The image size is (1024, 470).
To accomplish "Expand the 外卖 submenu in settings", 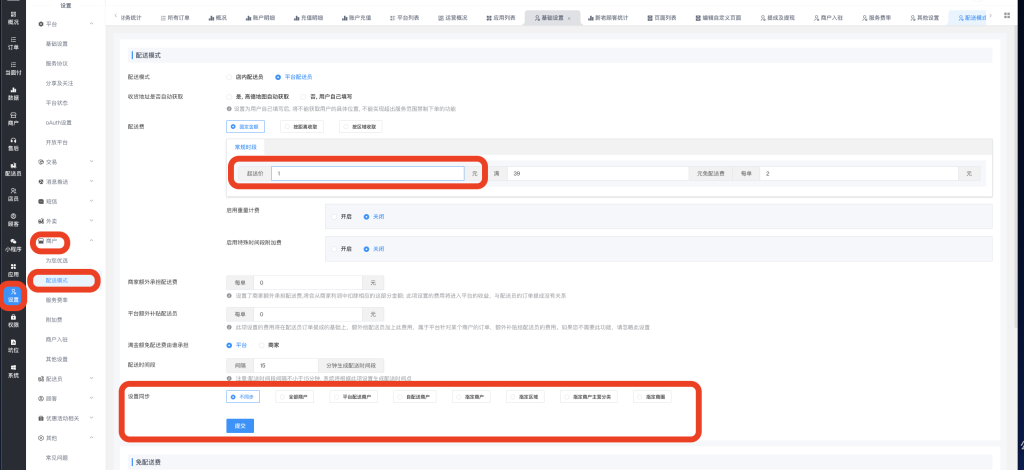I will click(x=91, y=220).
